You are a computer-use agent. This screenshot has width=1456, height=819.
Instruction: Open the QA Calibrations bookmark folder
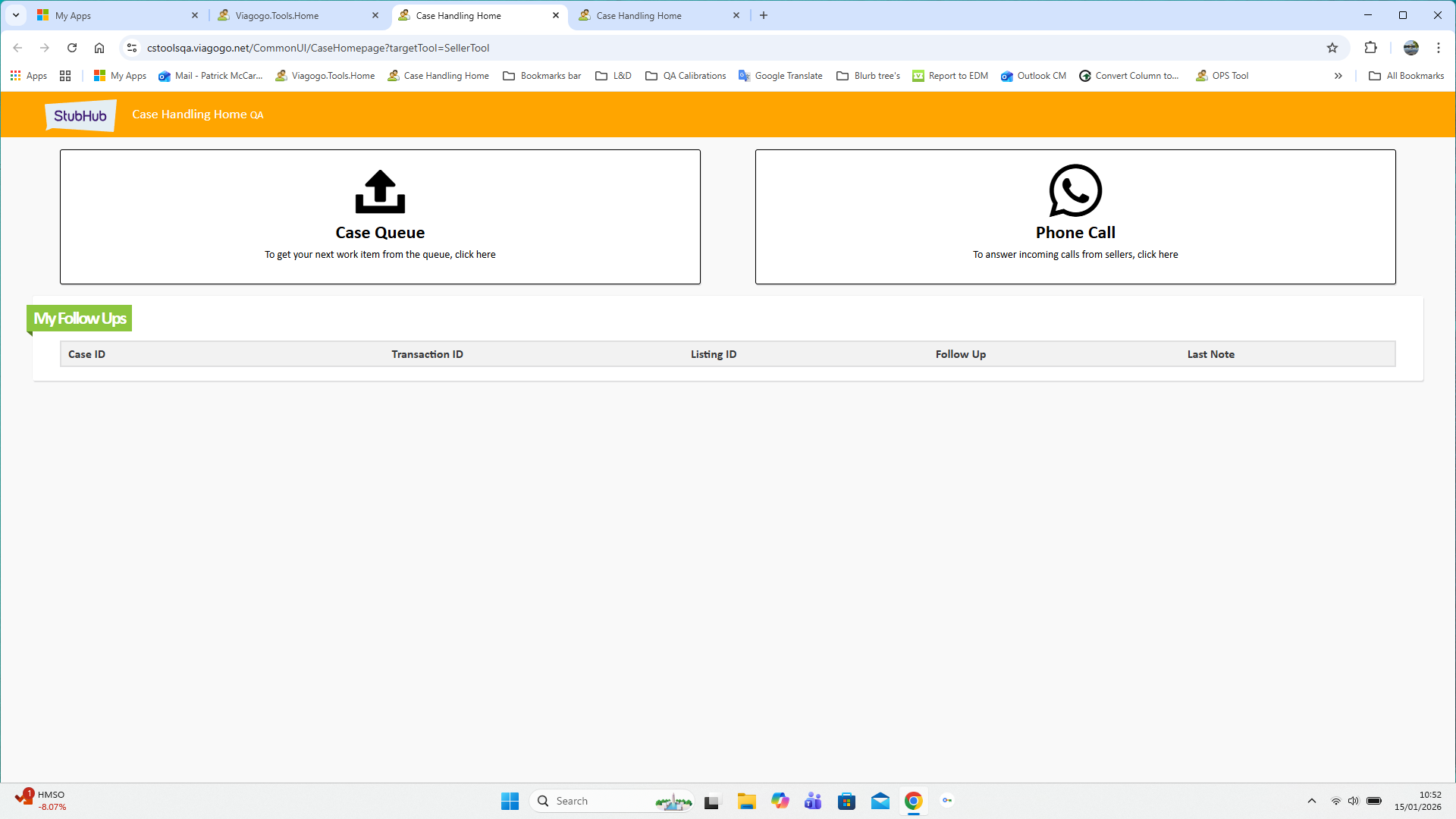click(x=686, y=76)
